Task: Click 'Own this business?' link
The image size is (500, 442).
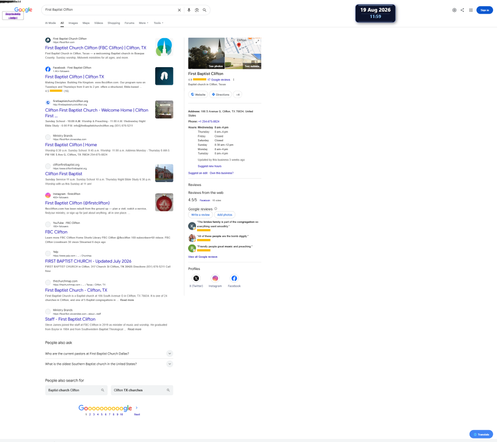Action: [222, 173]
